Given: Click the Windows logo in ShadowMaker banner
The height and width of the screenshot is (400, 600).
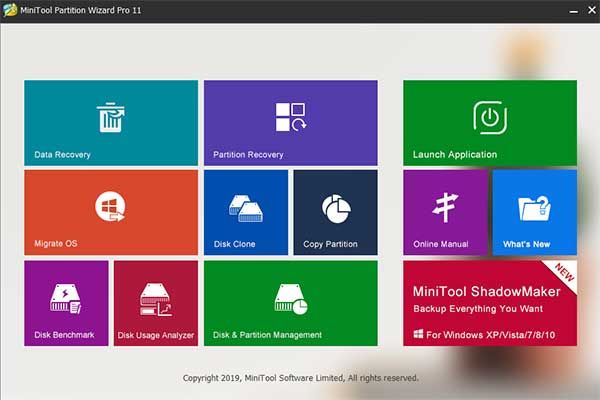Looking at the screenshot, I should pyautogui.click(x=418, y=334).
